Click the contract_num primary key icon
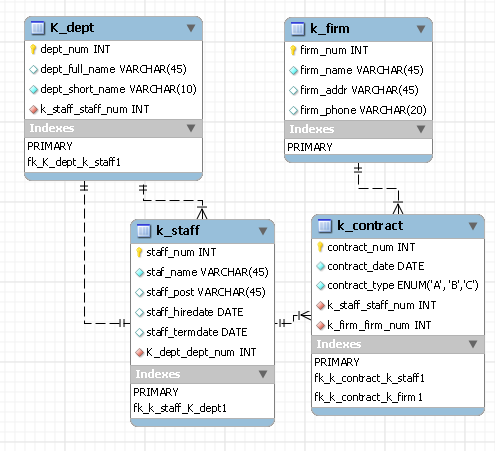This screenshot has width=495, height=451. point(320,247)
